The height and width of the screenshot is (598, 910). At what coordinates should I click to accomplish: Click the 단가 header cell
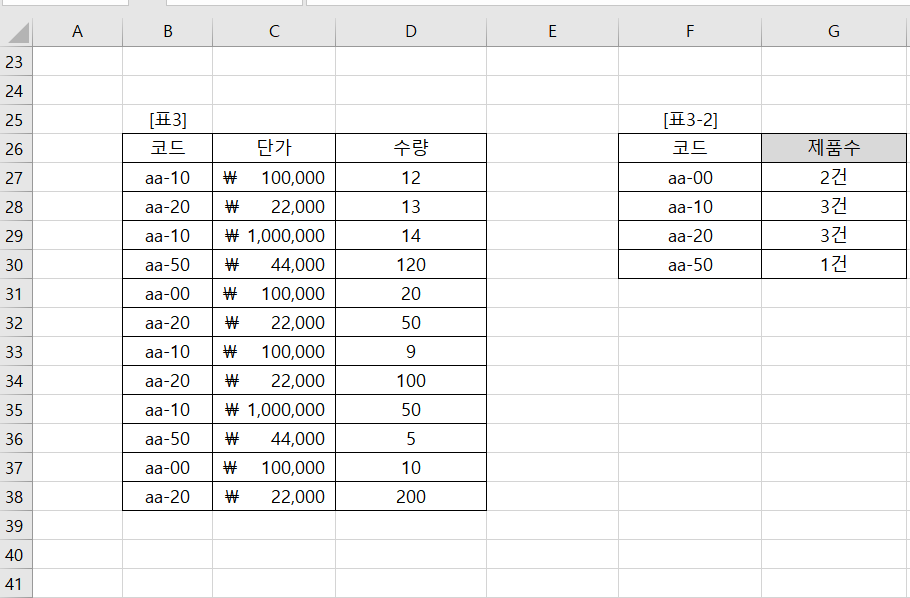274,149
